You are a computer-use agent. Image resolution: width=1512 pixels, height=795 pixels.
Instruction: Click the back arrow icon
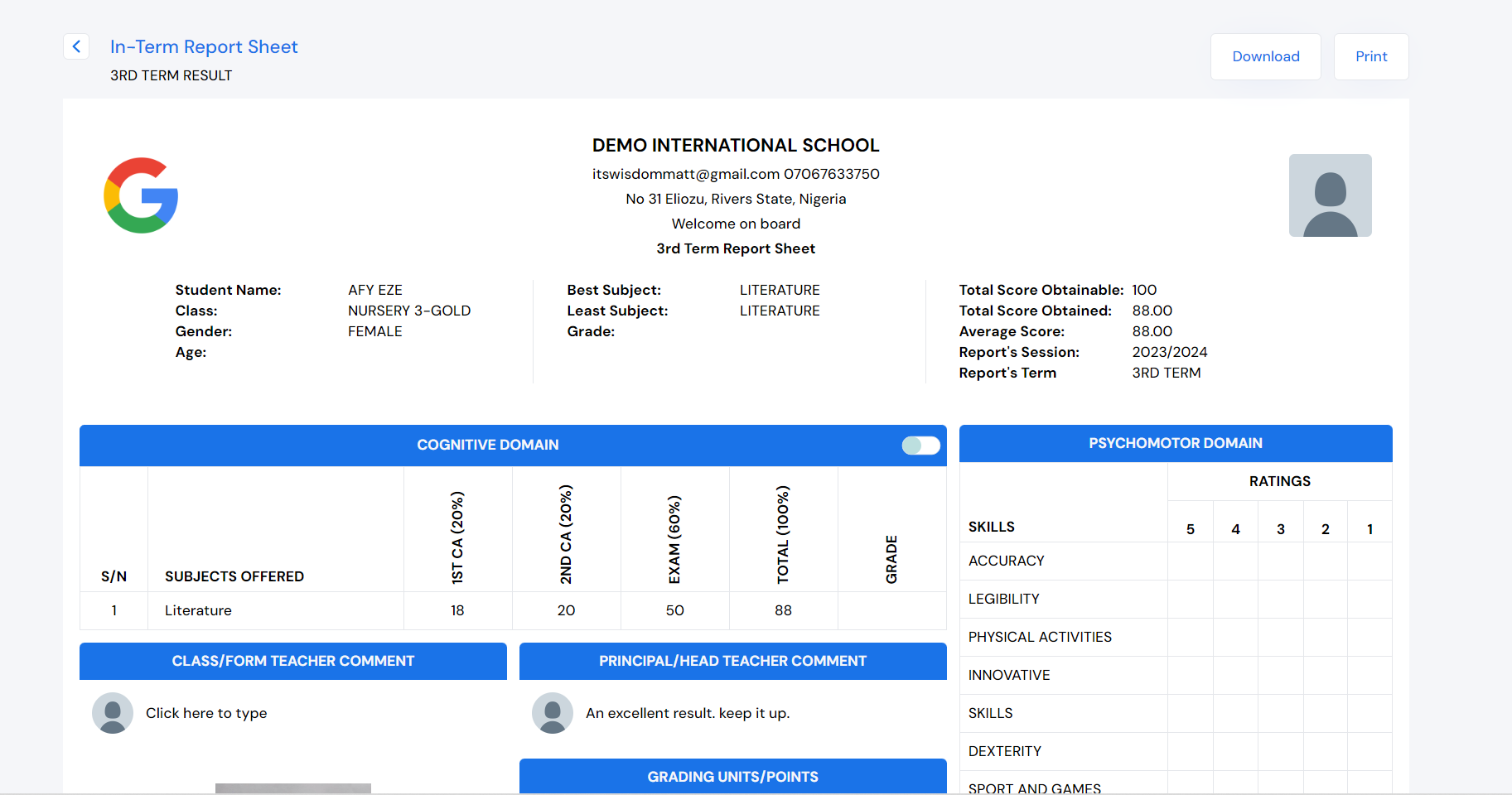point(76,46)
